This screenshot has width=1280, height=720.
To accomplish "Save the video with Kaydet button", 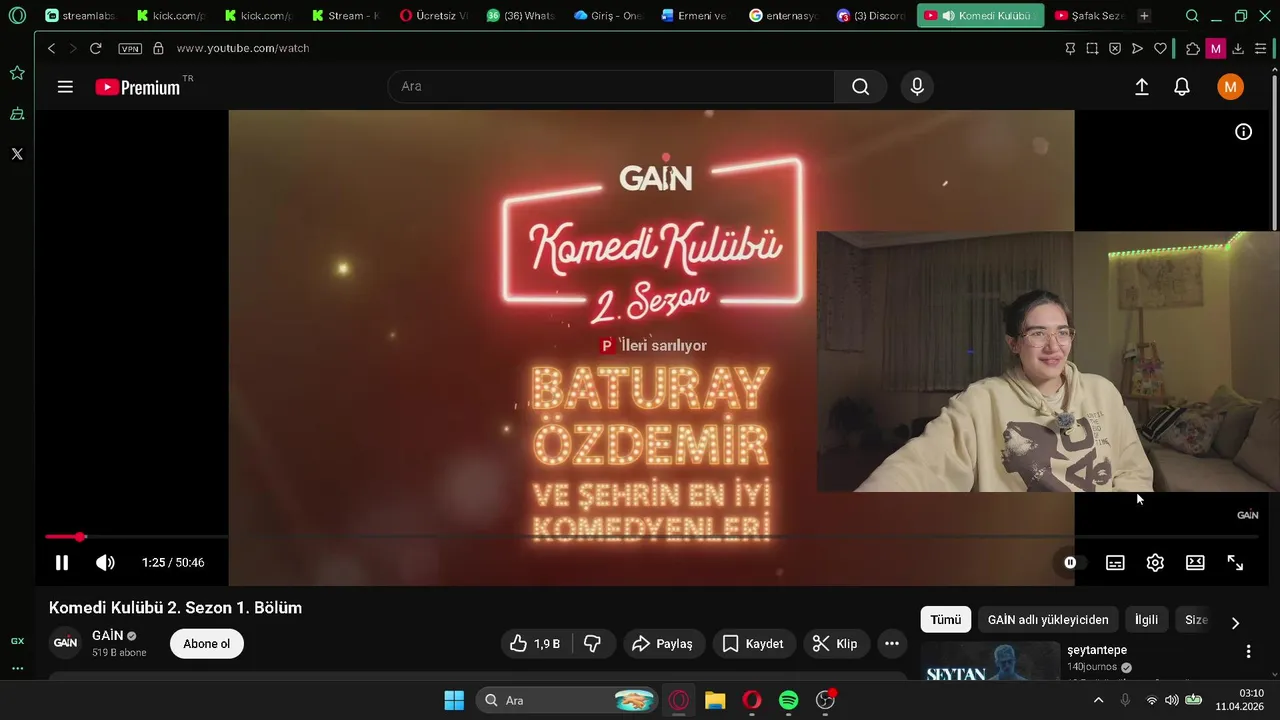I will coord(753,644).
